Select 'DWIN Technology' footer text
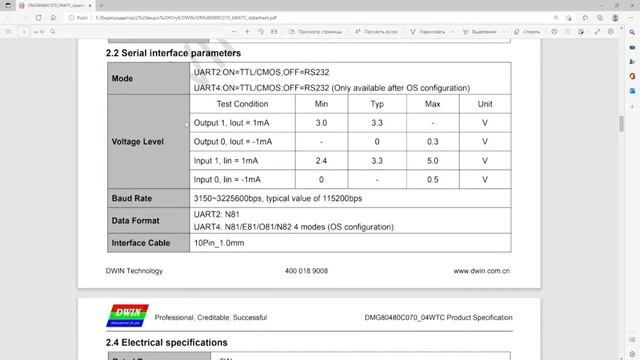 point(134,271)
